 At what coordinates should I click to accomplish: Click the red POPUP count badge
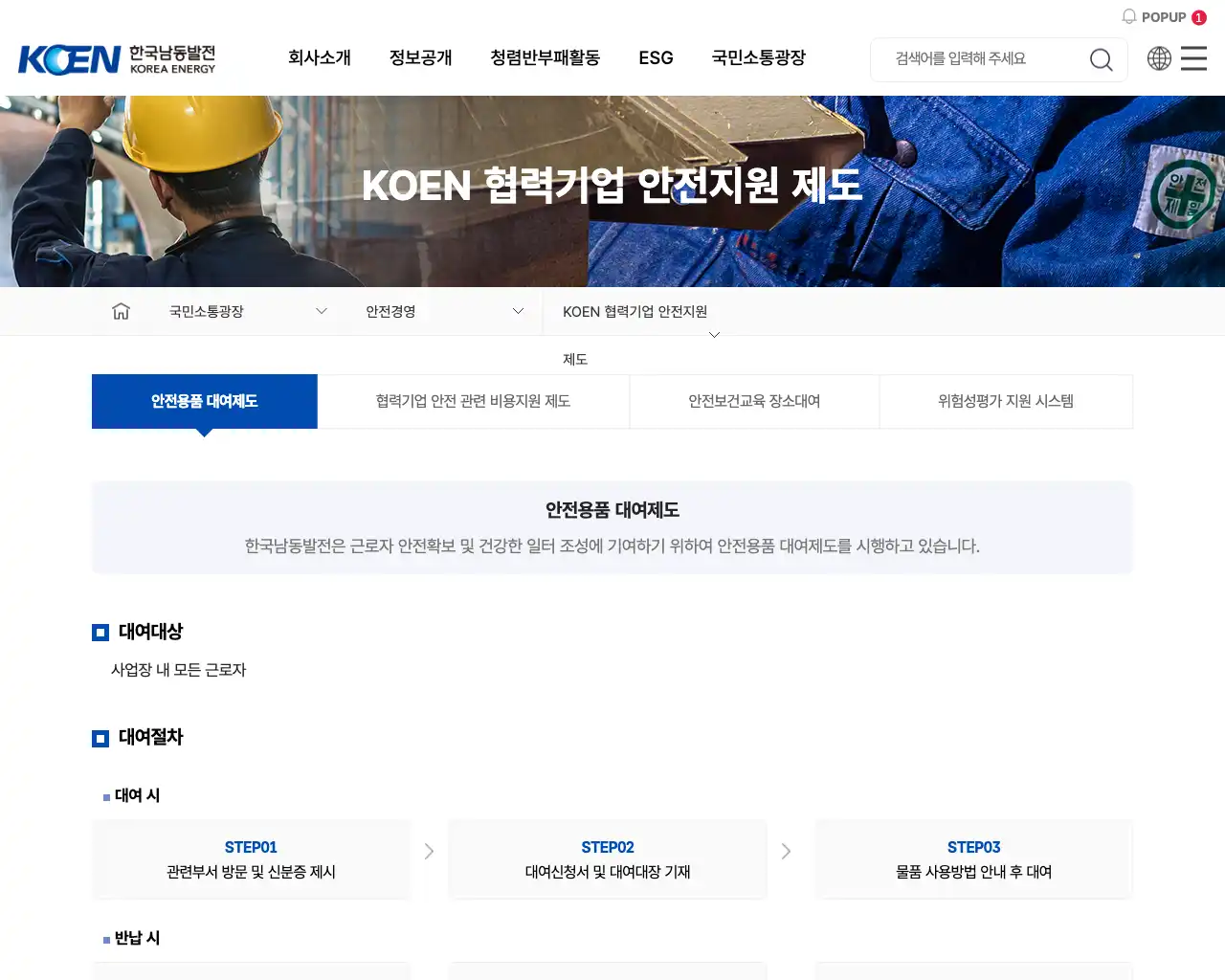[1198, 17]
